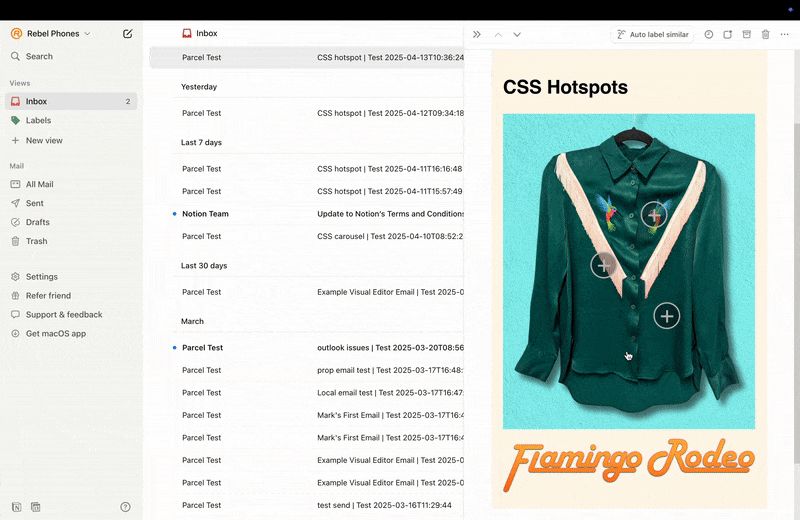
Task: Open Settings from the sidebar
Action: [41, 277]
